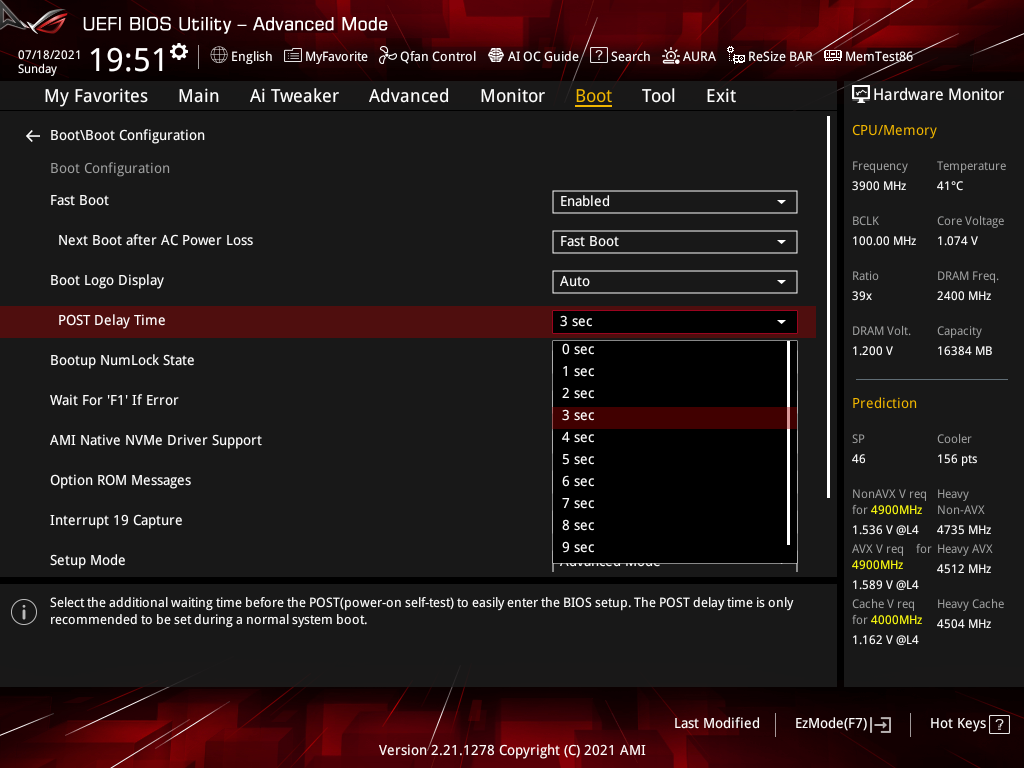Open the AURA lighting settings

tap(689, 56)
